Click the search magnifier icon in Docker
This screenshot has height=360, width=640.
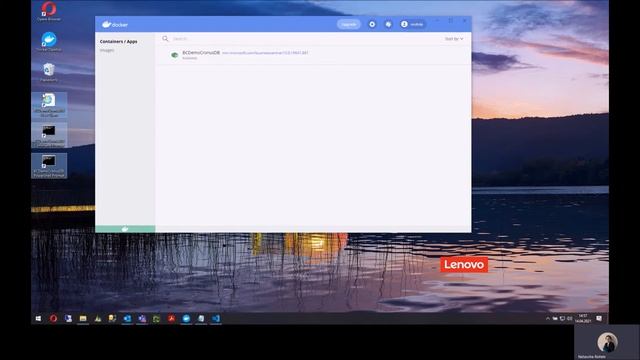coord(165,39)
